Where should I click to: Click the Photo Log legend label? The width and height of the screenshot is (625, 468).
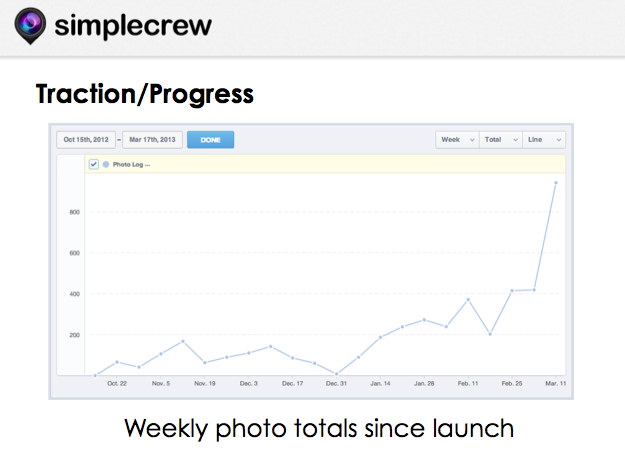click(x=131, y=164)
